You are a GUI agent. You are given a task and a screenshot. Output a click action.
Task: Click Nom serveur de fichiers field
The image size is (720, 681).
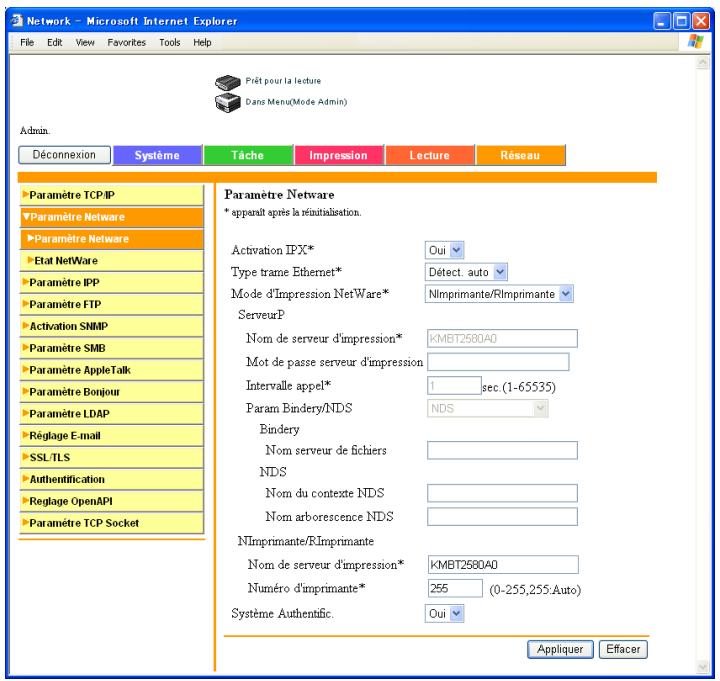pos(502,450)
